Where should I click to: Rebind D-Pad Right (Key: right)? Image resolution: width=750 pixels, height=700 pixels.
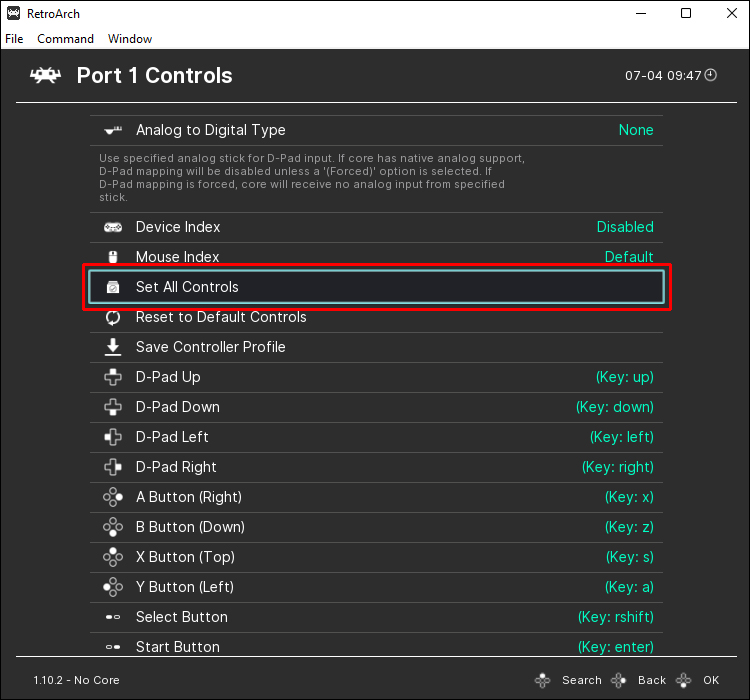376,467
